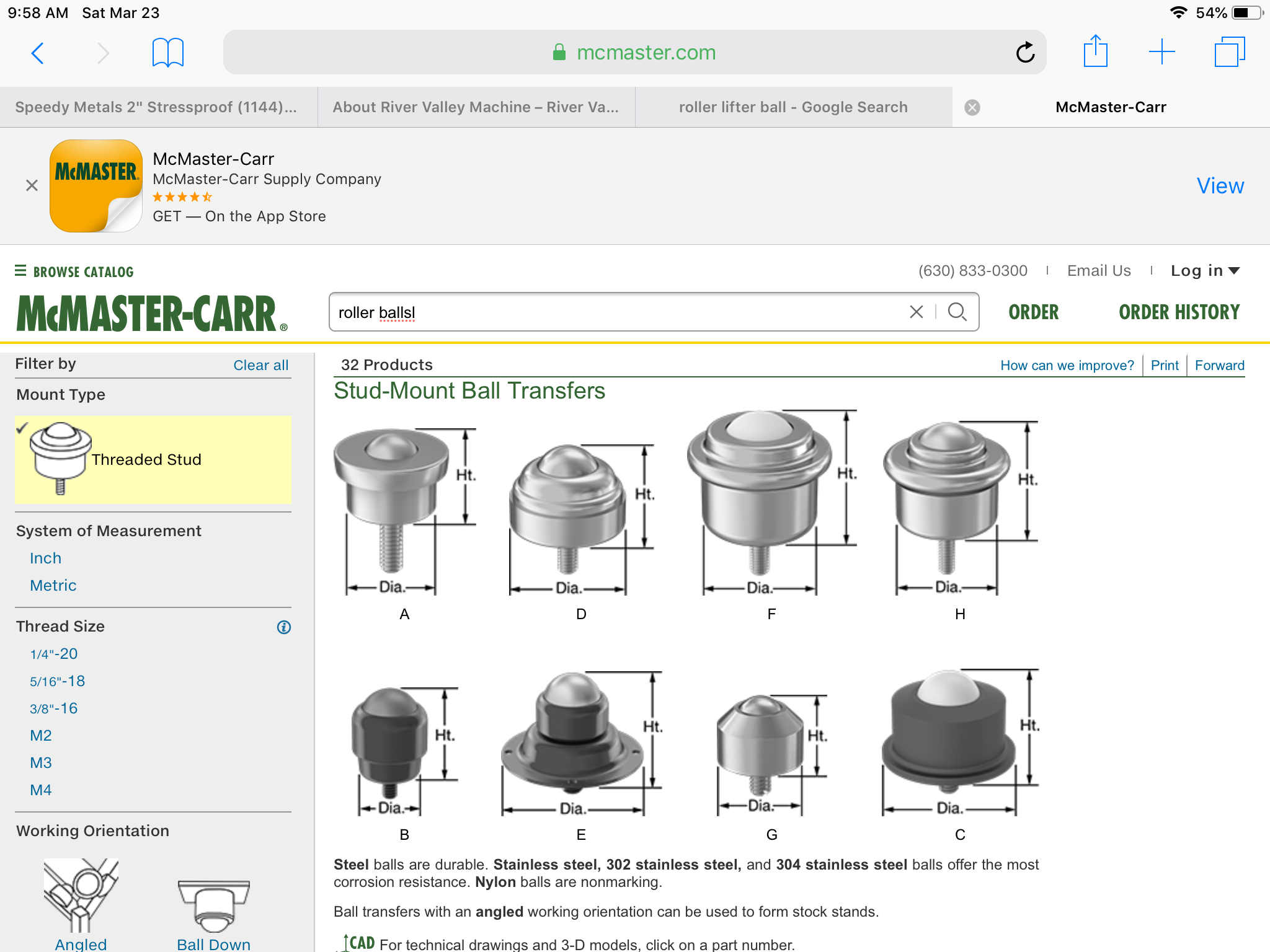1270x952 pixels.
Task: Switch to About River Valley Machine tab
Action: [476, 107]
